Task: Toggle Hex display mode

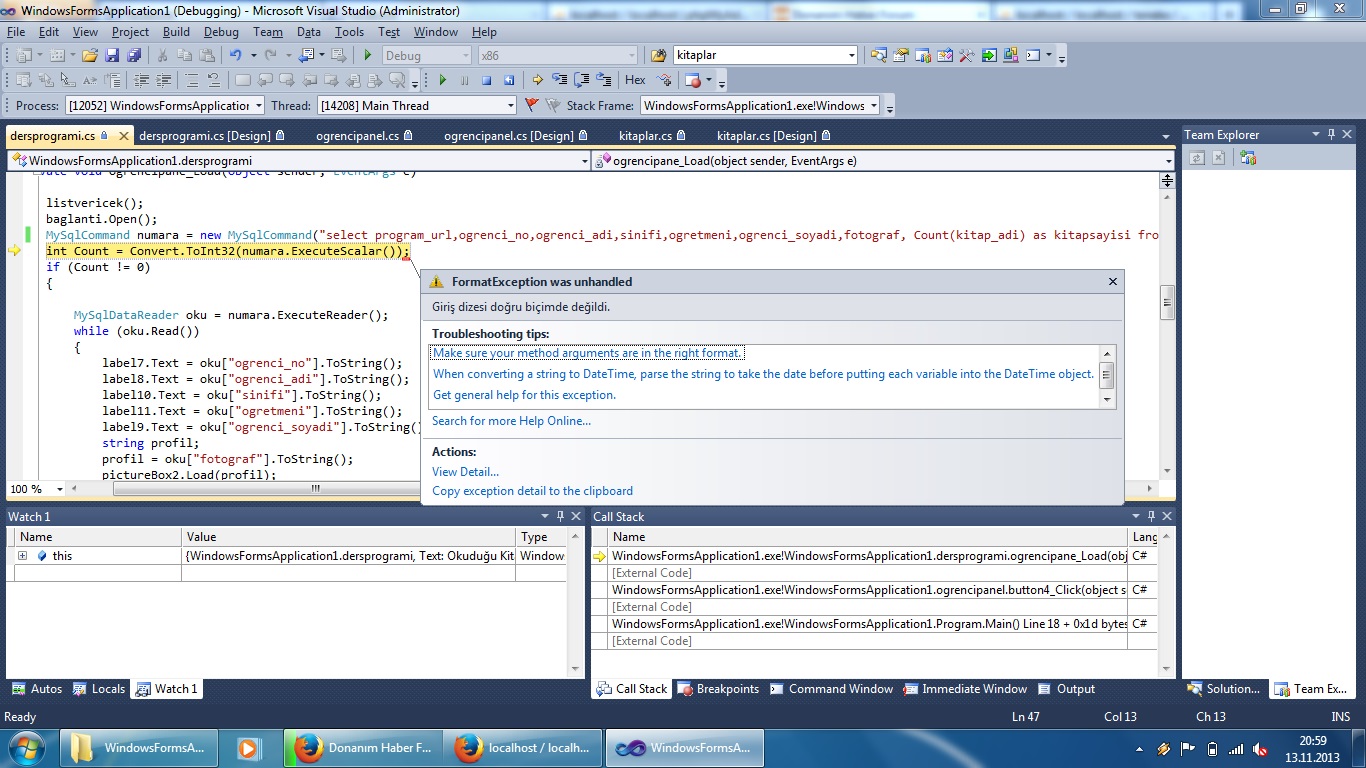Action: coord(635,80)
